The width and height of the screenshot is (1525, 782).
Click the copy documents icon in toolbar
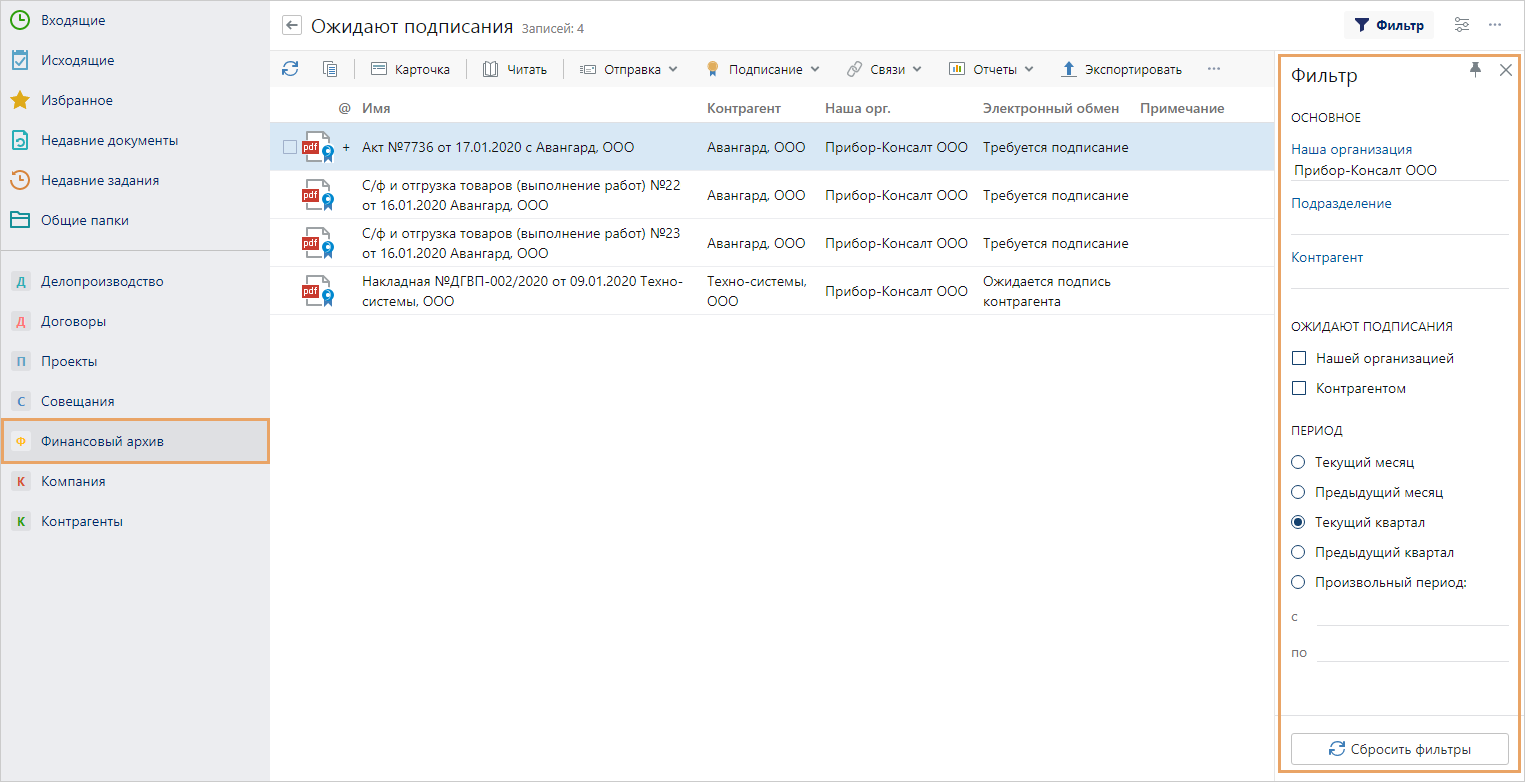[330, 69]
